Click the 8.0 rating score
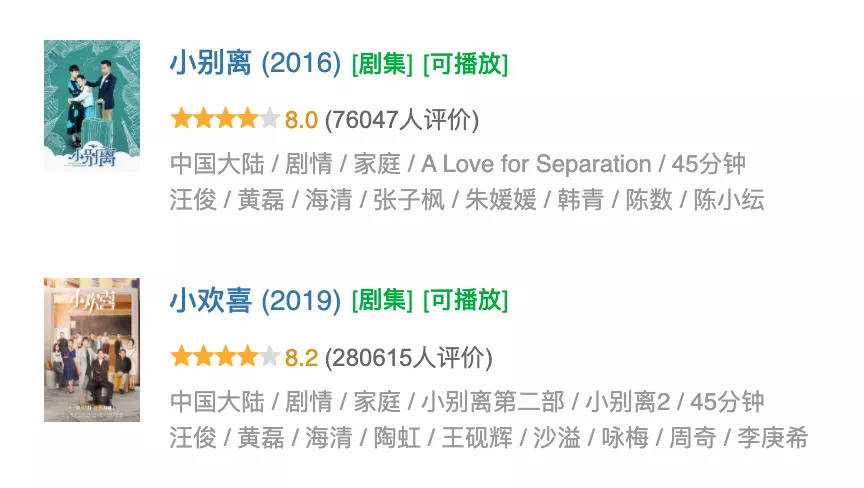 tap(301, 121)
